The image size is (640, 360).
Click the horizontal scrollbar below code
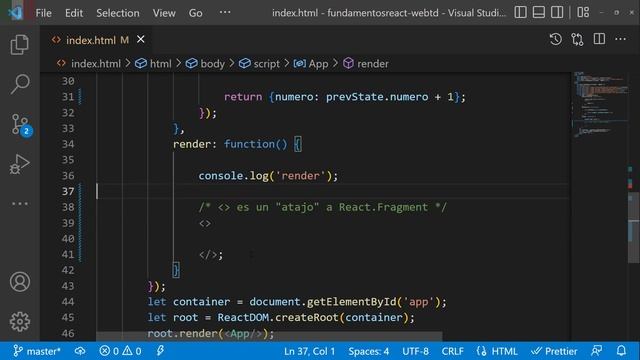pos(269,336)
